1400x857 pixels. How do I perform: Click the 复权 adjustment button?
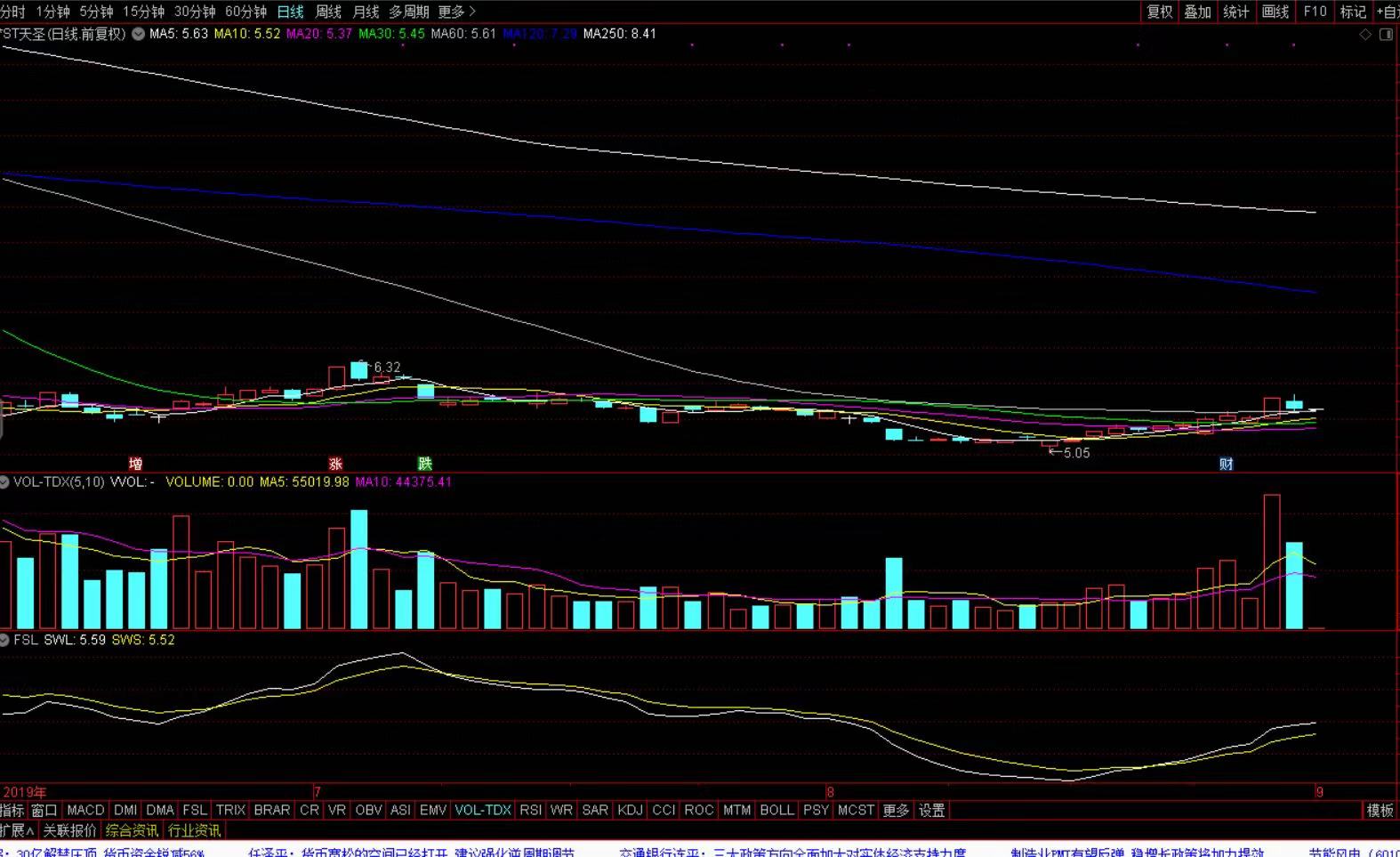(x=1159, y=12)
